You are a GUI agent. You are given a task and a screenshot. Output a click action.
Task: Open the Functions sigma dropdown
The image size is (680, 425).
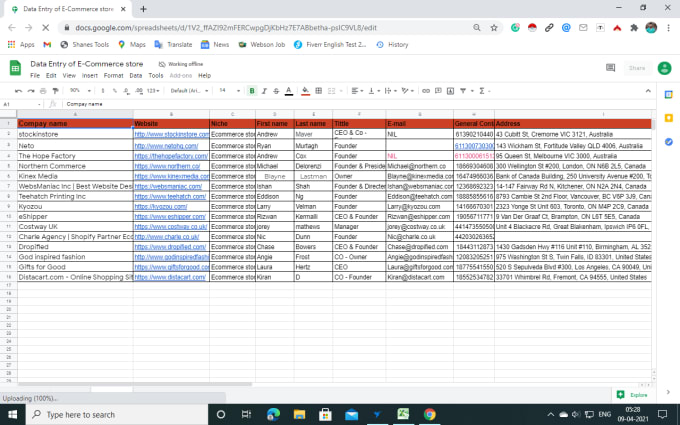pos(484,91)
